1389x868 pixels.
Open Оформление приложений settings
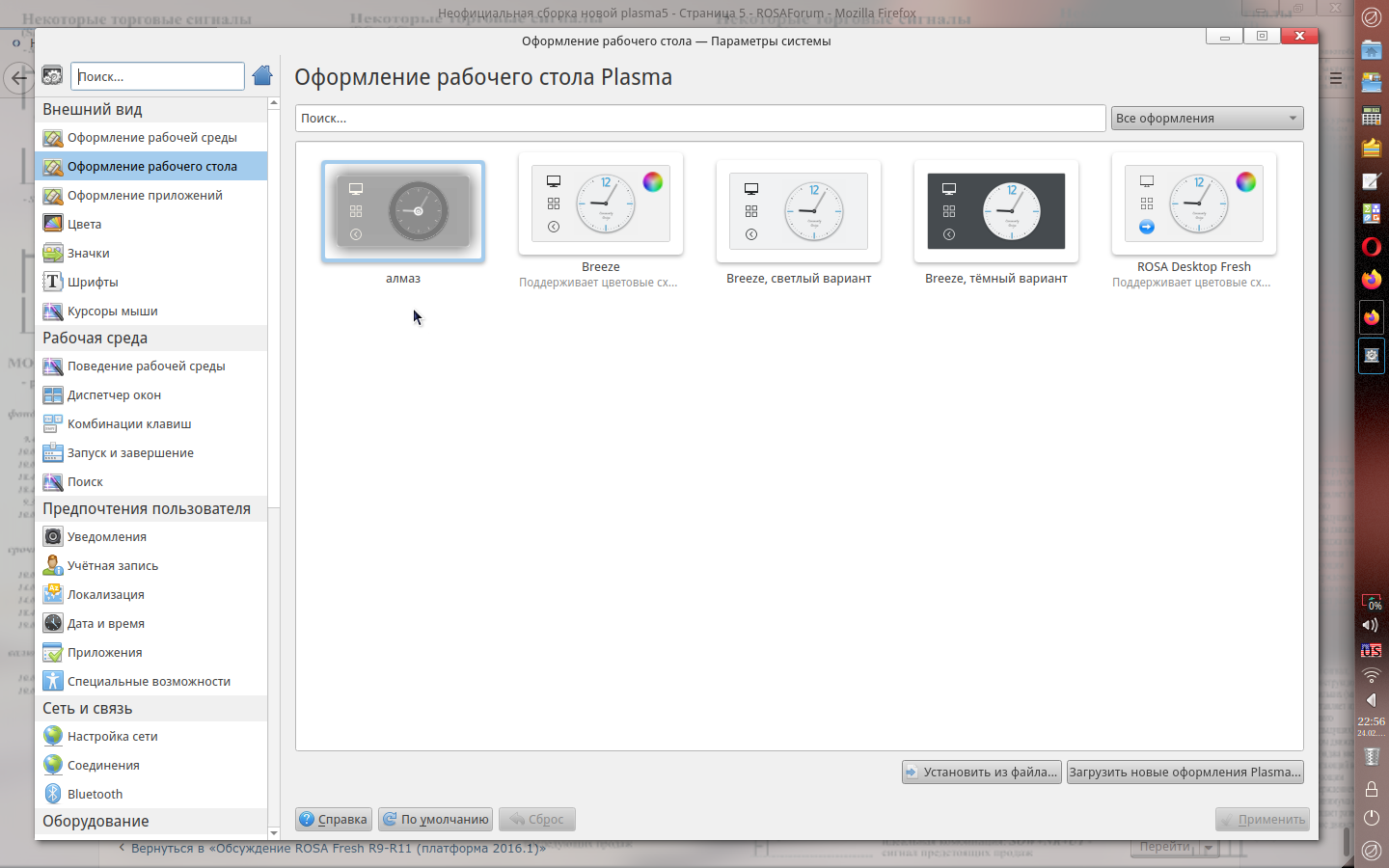tap(151, 195)
